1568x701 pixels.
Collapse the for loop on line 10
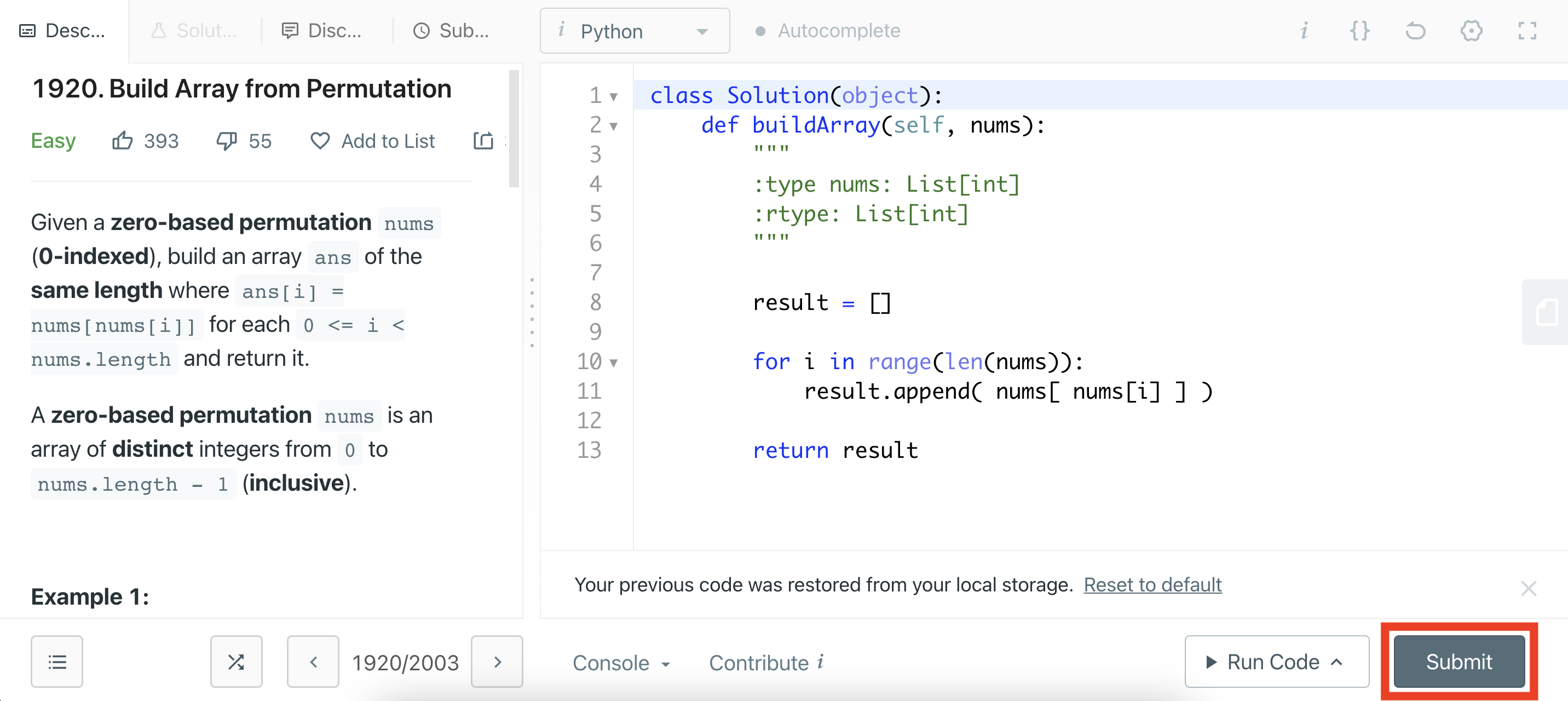614,363
